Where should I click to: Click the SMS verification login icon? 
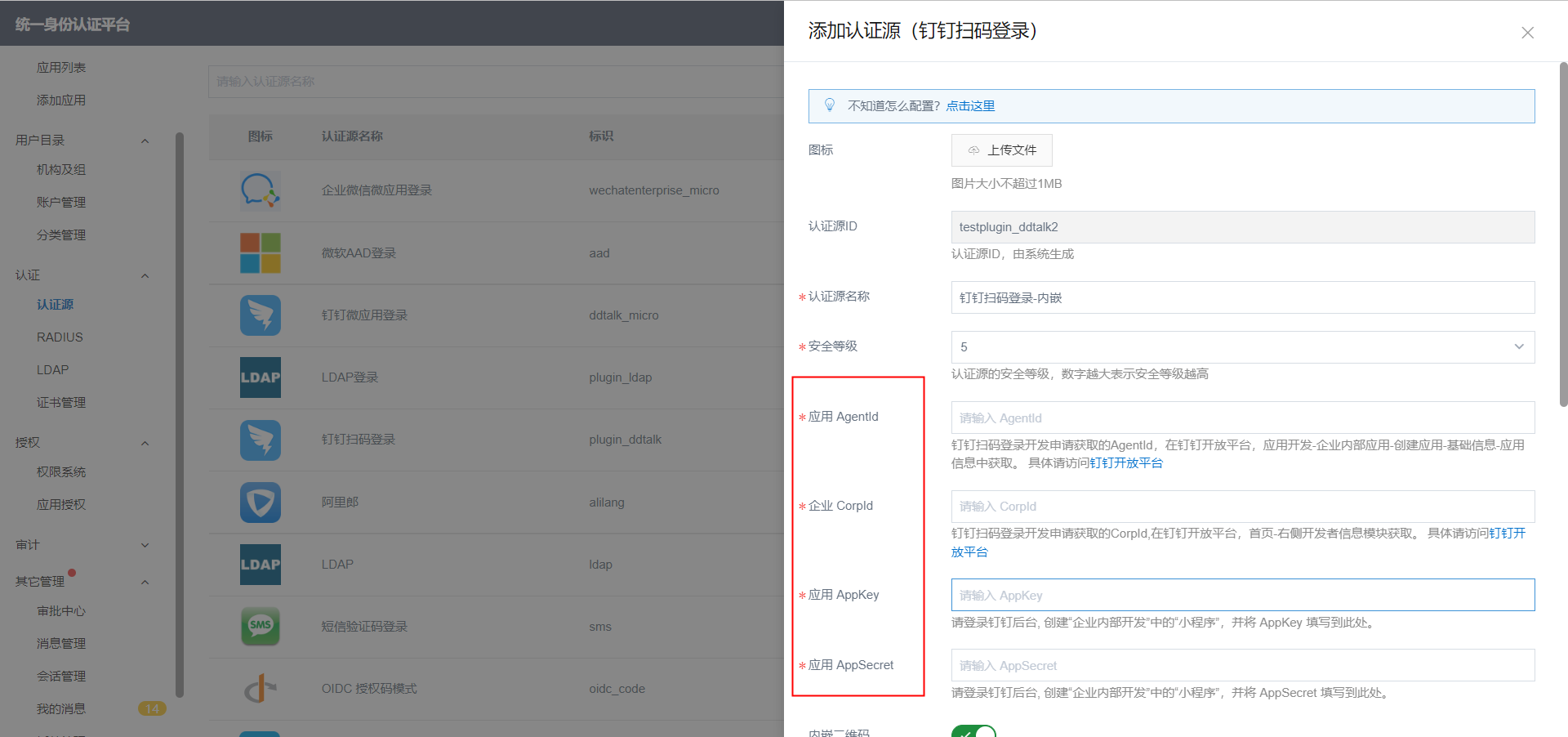coord(260,627)
